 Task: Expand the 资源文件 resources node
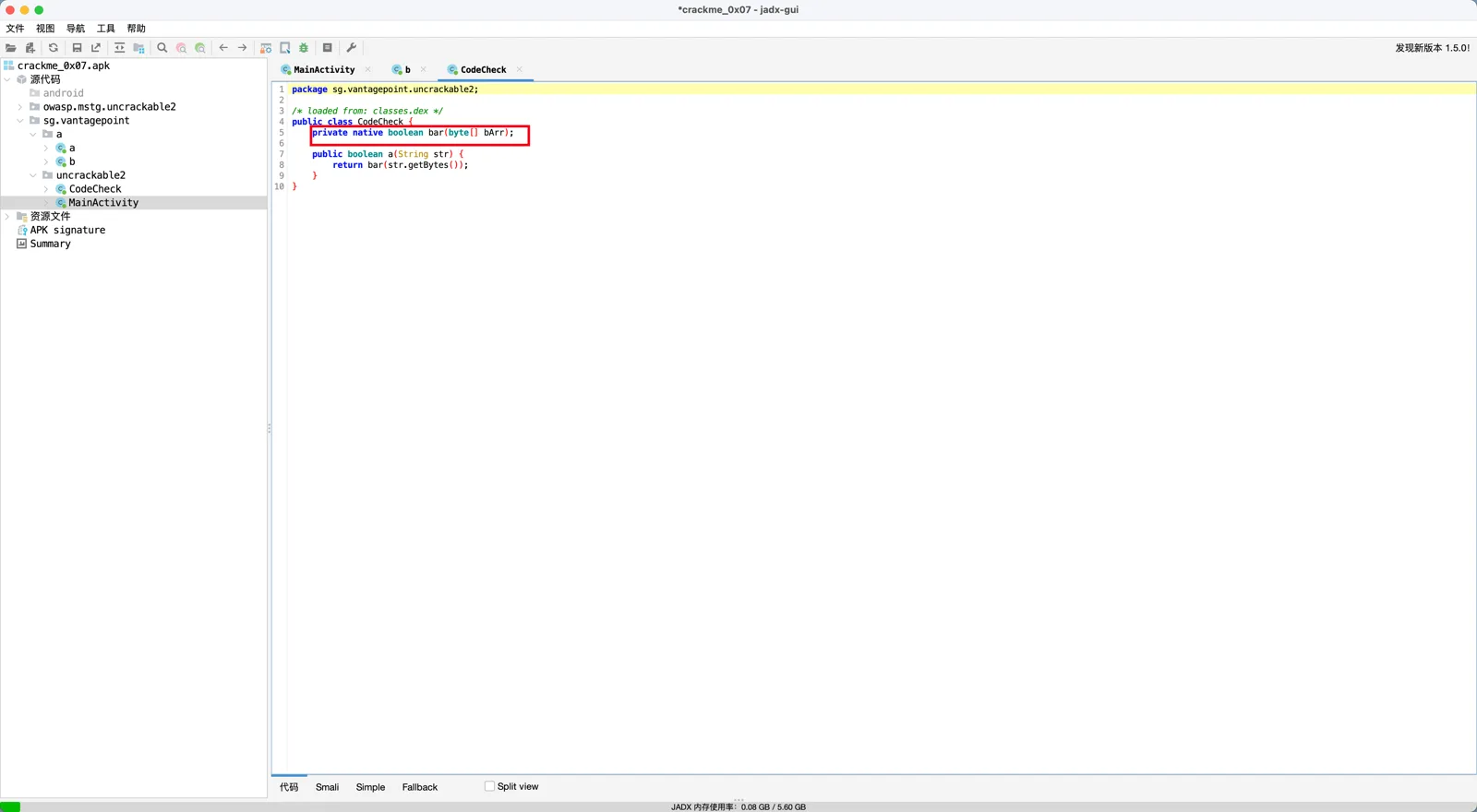click(7, 217)
